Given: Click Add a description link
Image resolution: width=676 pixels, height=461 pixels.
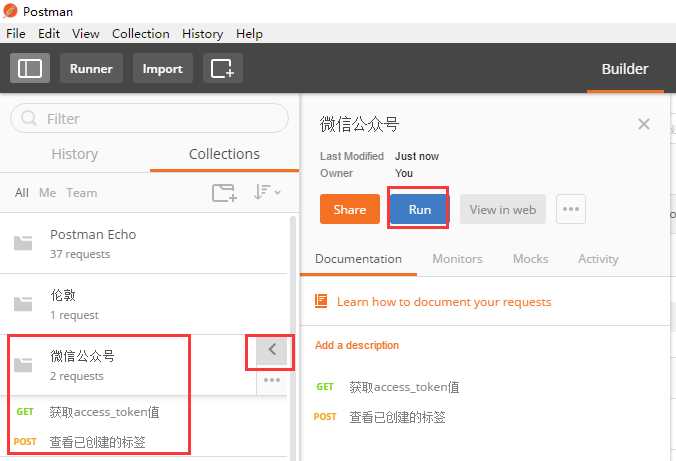Looking at the screenshot, I should (357, 345).
